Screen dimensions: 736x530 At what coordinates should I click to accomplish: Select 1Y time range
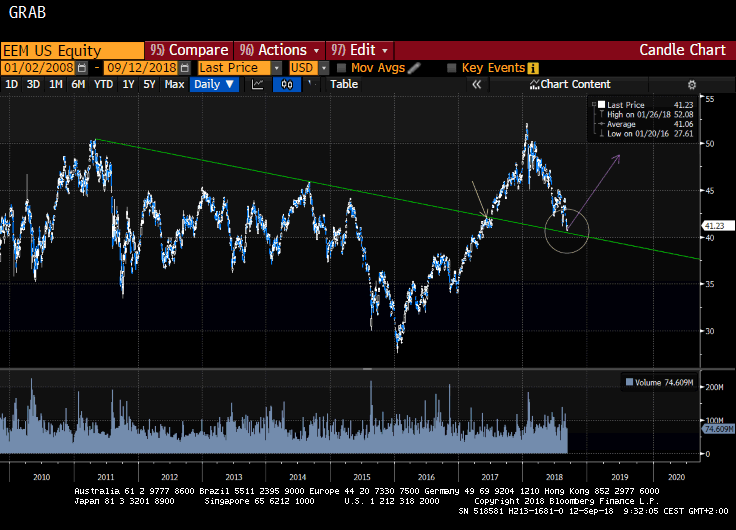[128, 84]
